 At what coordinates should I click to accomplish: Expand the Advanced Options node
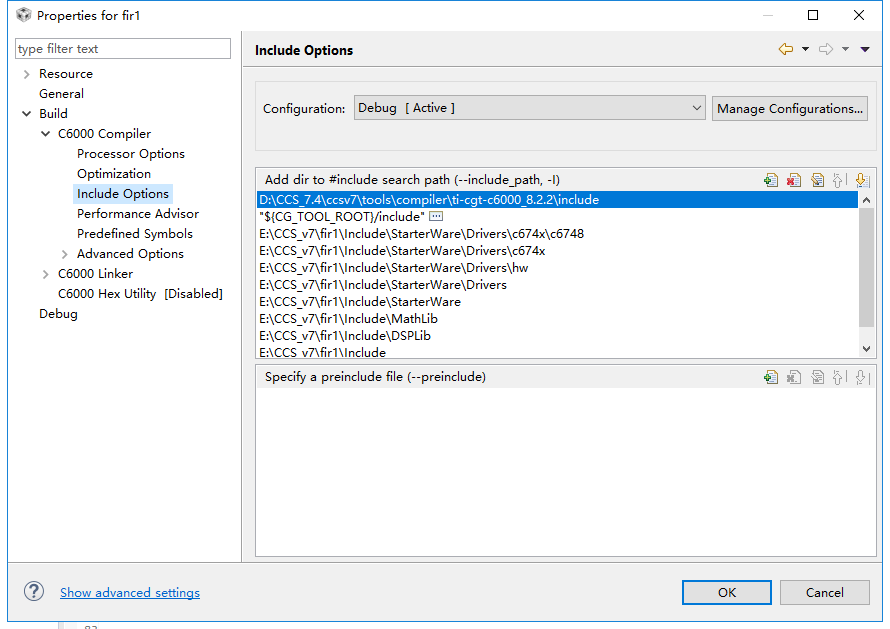(x=65, y=254)
